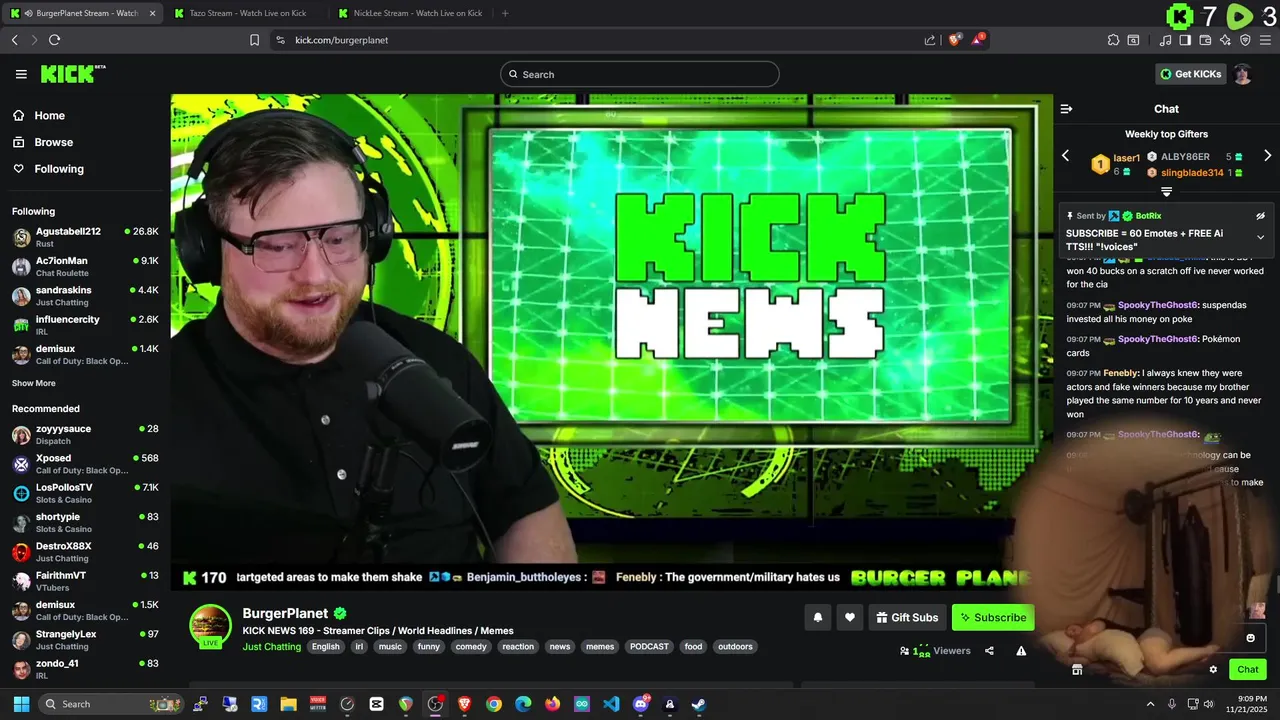Click the comedy tag
This screenshot has height=720, width=1280.
(471, 647)
